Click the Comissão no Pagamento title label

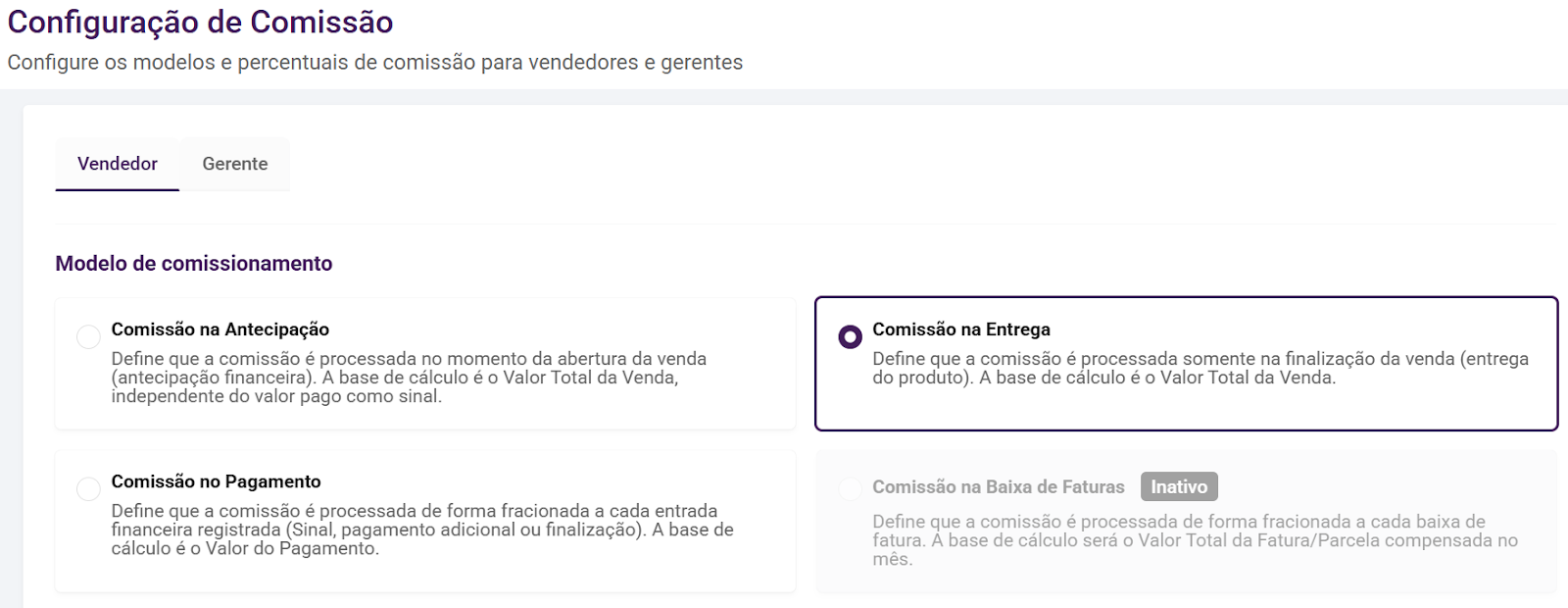click(x=216, y=481)
